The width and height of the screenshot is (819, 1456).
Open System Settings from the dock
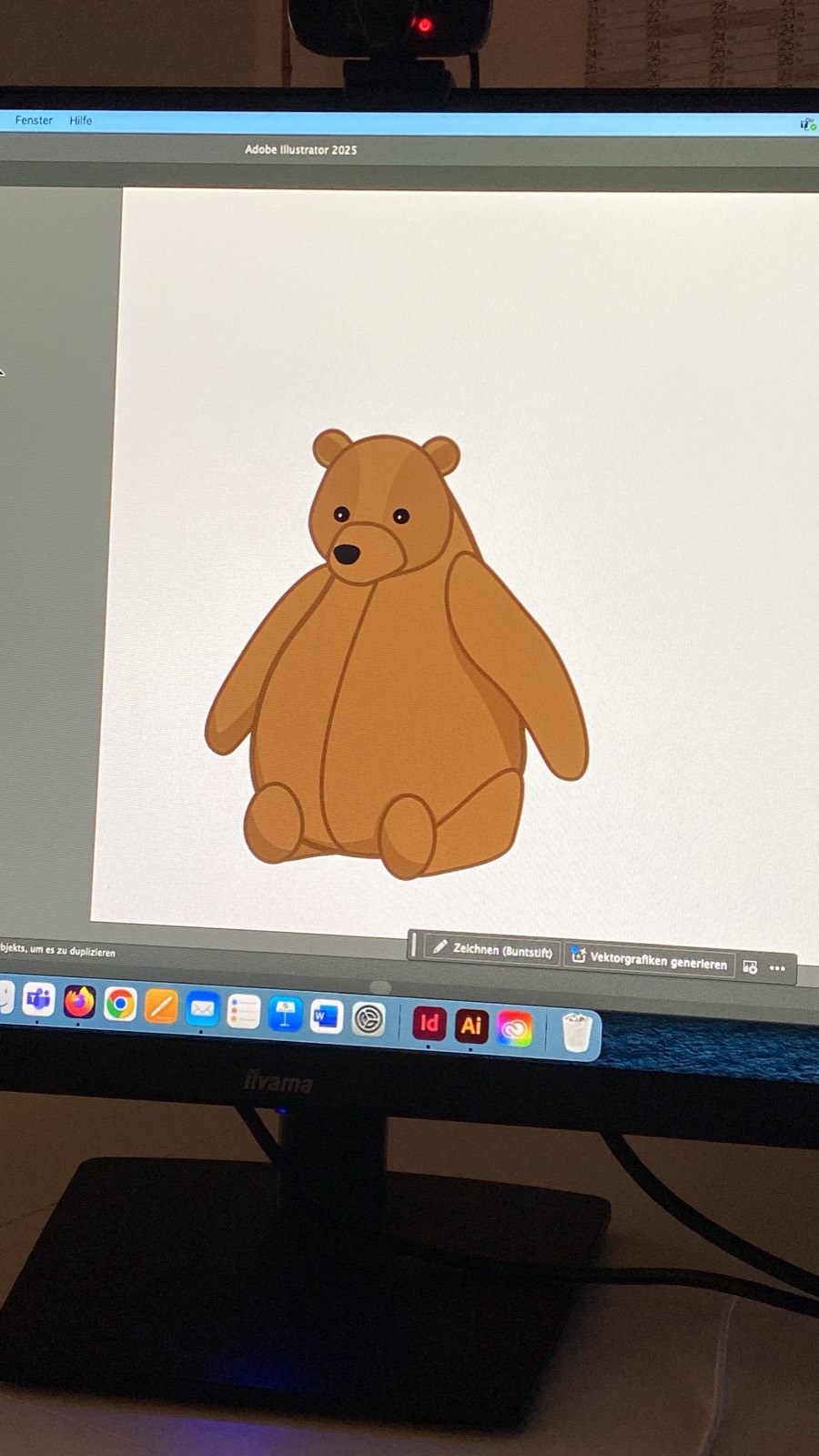[369, 1020]
